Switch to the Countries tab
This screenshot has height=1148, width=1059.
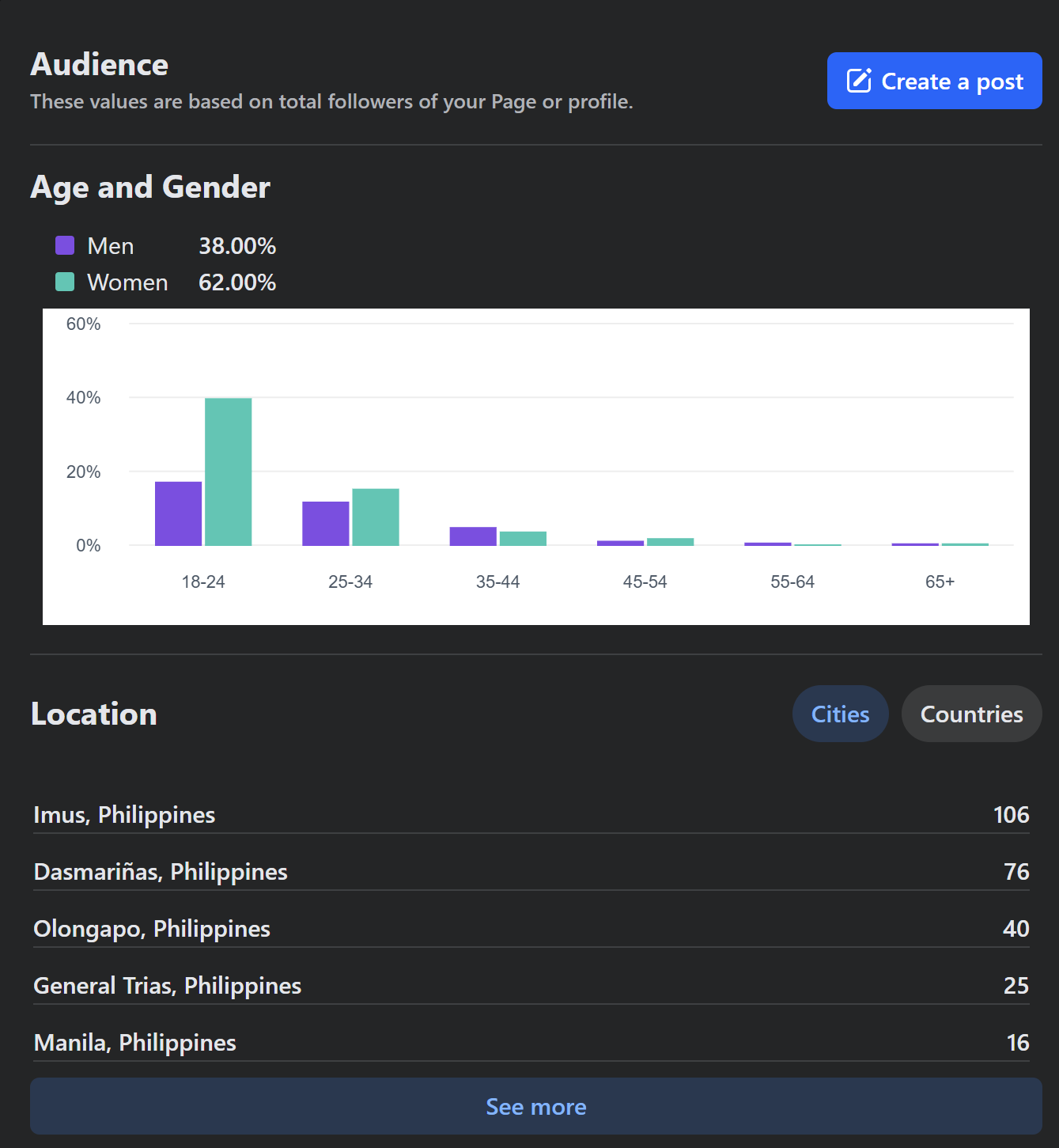[x=971, y=714]
